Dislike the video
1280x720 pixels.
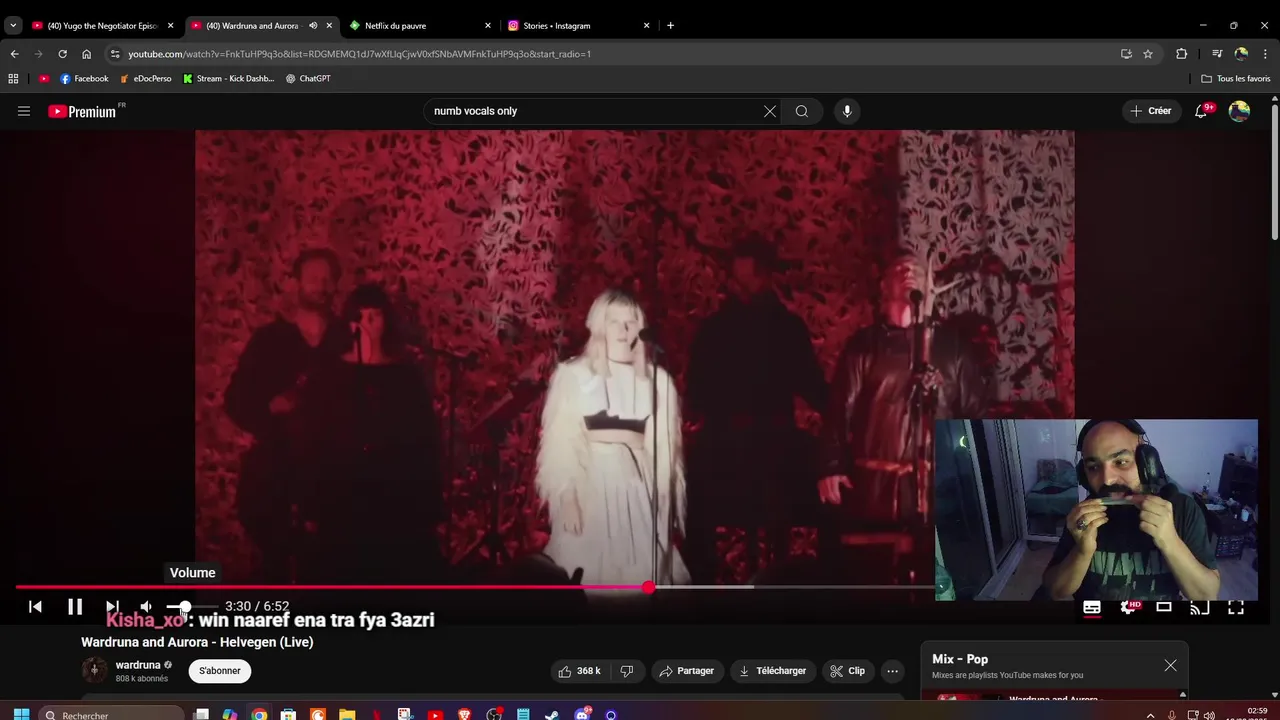coord(627,671)
